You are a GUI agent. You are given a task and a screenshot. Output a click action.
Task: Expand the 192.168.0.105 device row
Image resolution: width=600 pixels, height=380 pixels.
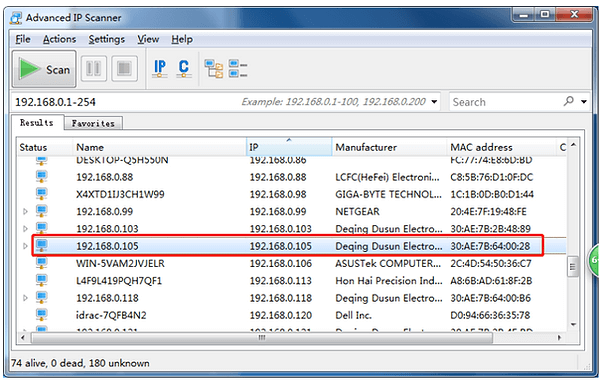coord(25,246)
